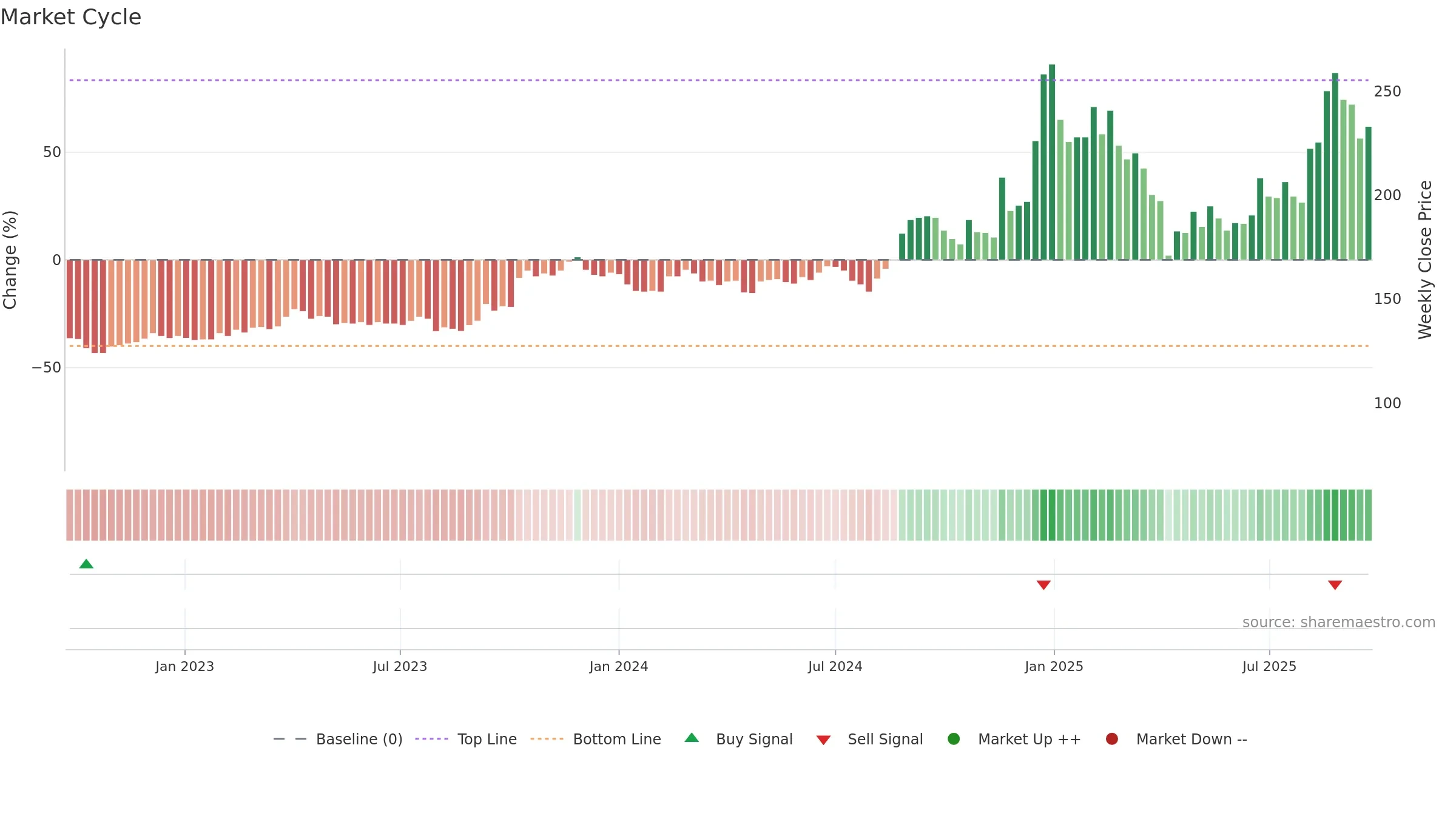The height and width of the screenshot is (819, 1456).
Task: Click the Change (%) axis title
Action: (x=10, y=260)
